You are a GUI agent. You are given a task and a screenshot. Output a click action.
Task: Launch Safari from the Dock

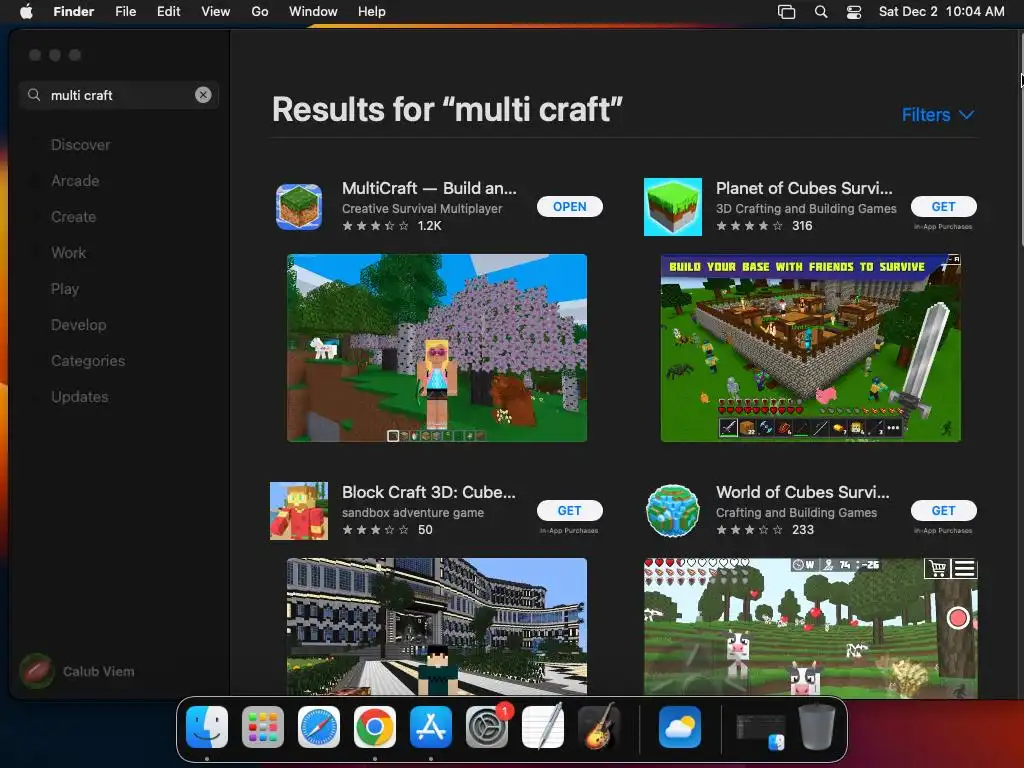(x=319, y=727)
